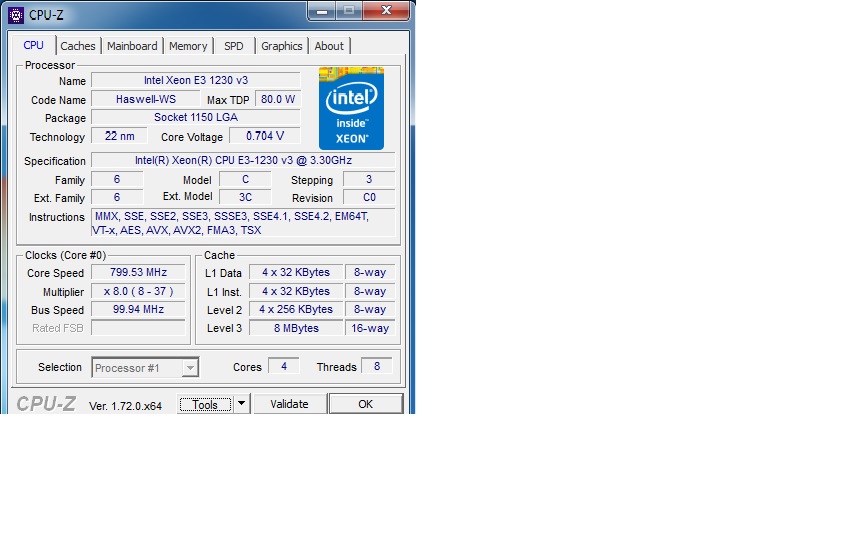The image size is (864, 540).
Task: Click the Core Voltage value 0.704 V
Action: coord(265,136)
